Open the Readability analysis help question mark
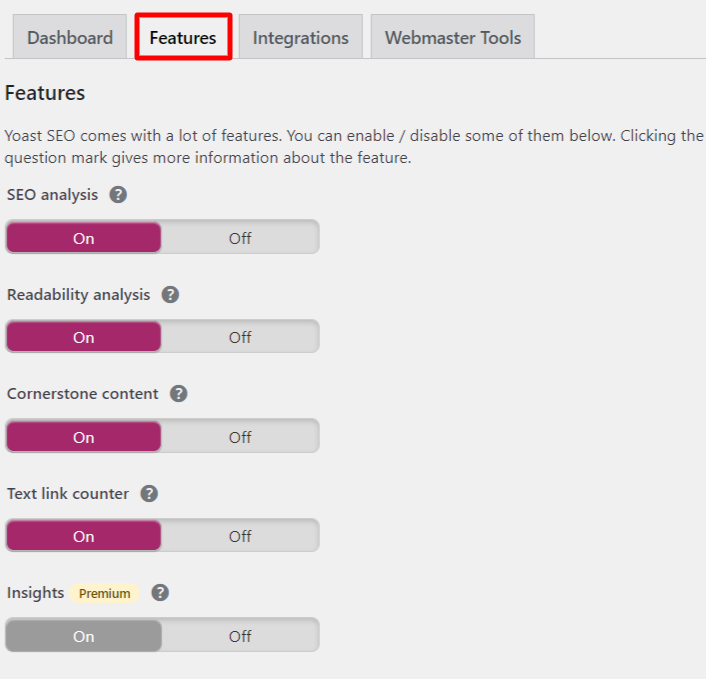 171,295
